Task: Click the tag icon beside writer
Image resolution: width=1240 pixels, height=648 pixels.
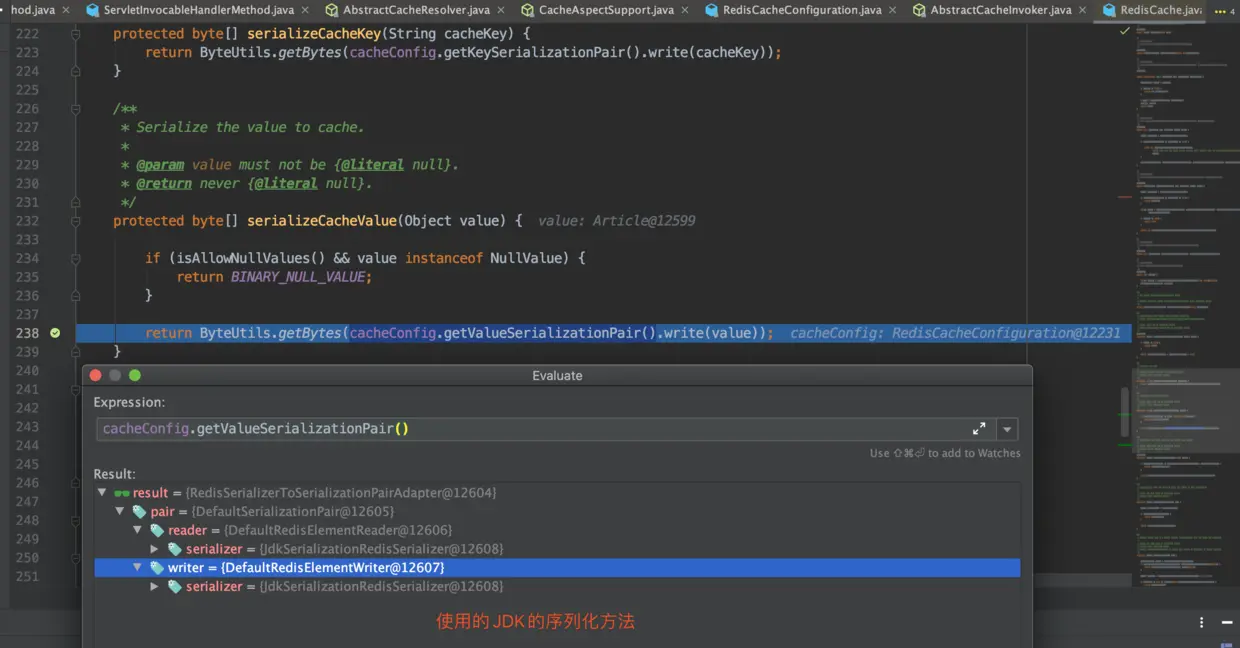Action: tap(157, 568)
